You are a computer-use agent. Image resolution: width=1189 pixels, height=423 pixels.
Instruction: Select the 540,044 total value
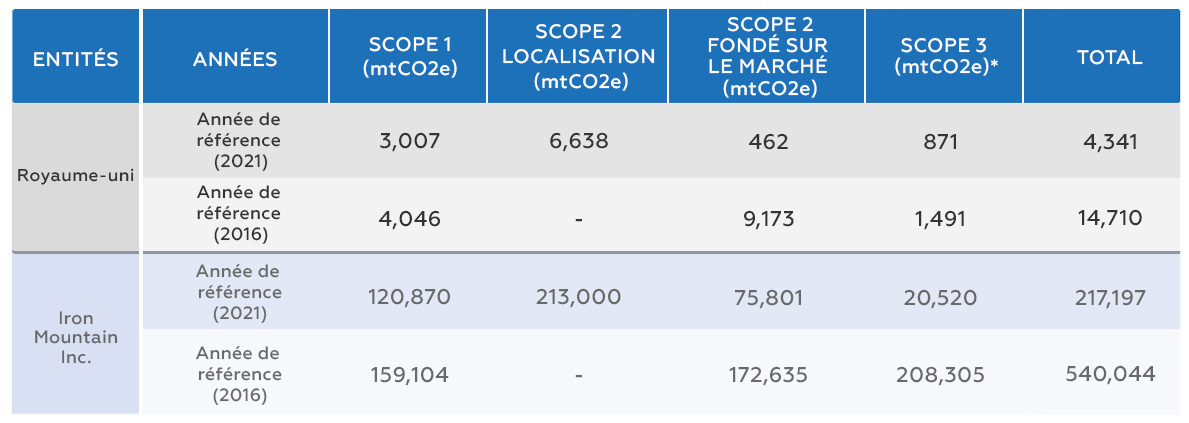[x=1109, y=375]
